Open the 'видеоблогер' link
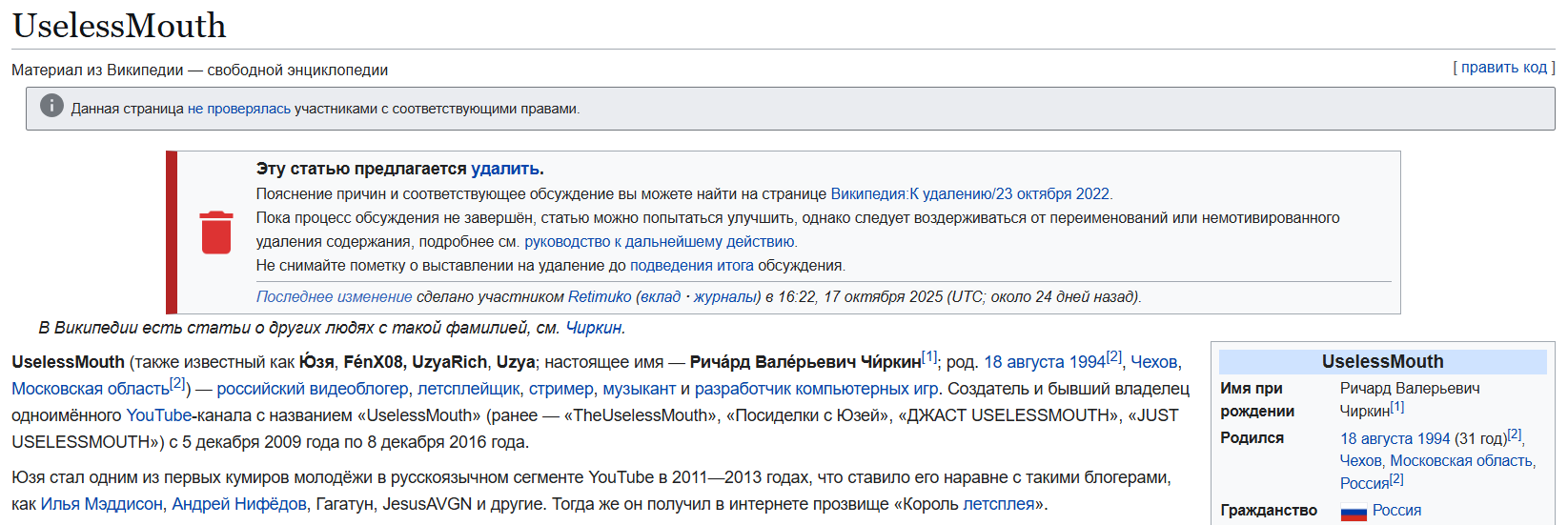1568x525 pixels. tap(359, 389)
